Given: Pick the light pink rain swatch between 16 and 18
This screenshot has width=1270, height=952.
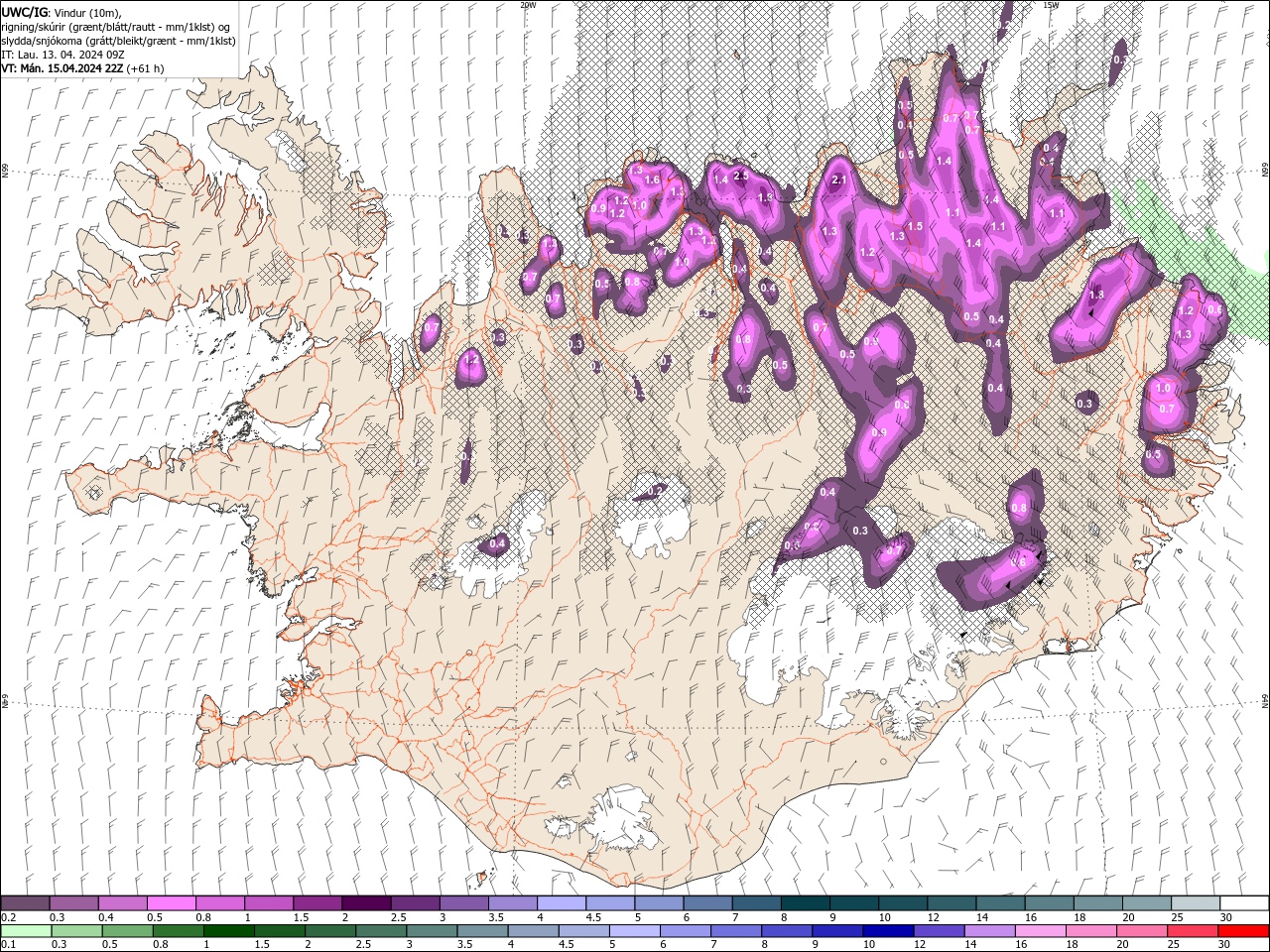Looking at the screenshot, I should (1039, 932).
